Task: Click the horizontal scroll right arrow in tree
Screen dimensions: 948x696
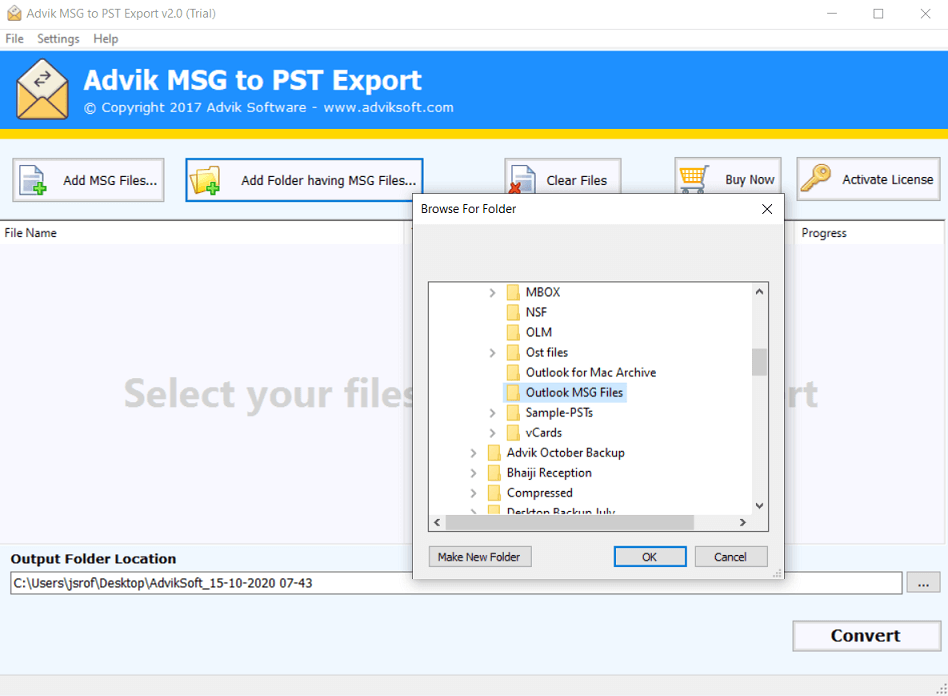Action: [743, 522]
